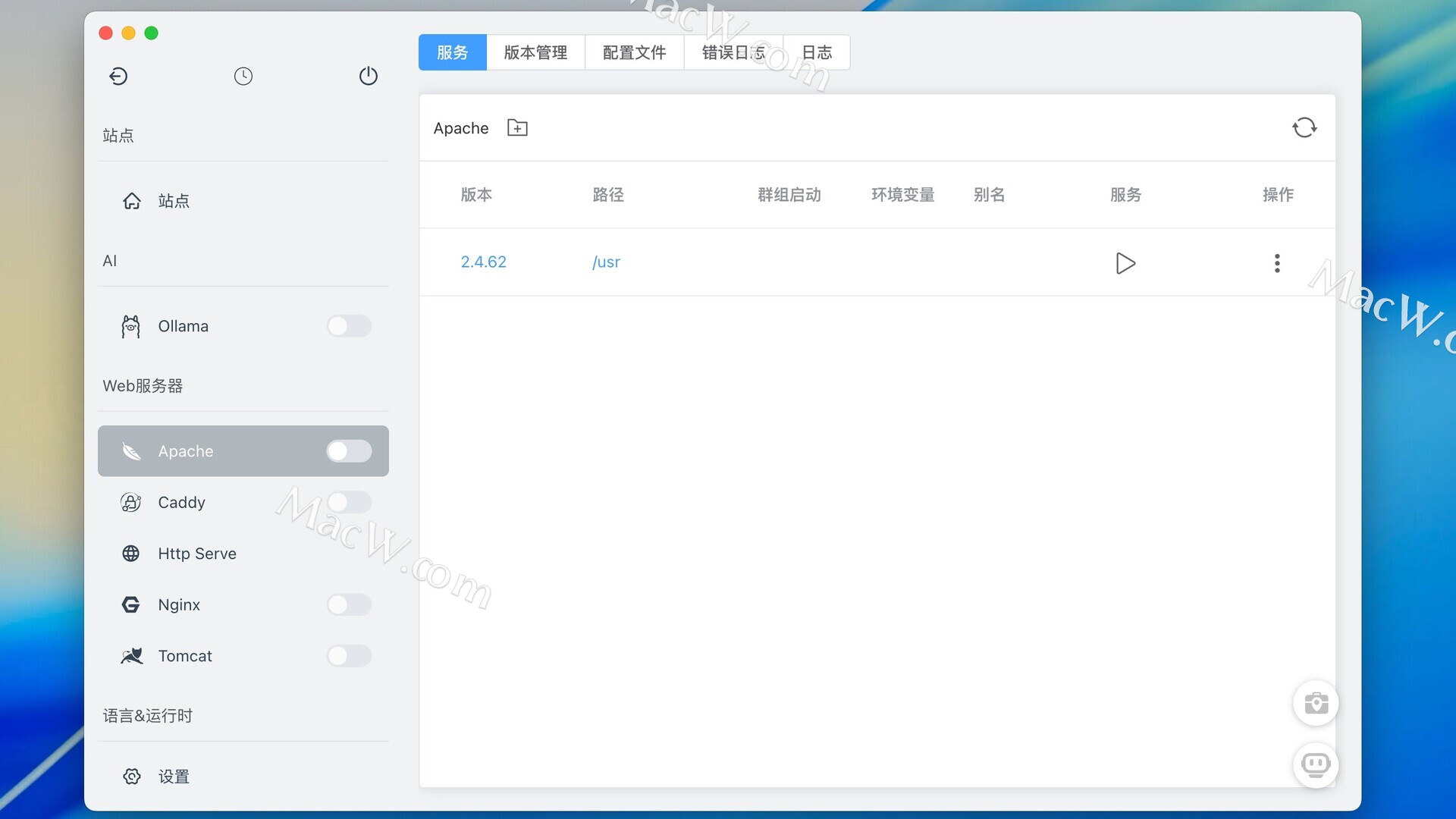Click the add folder icon beside Apache

coord(517,127)
